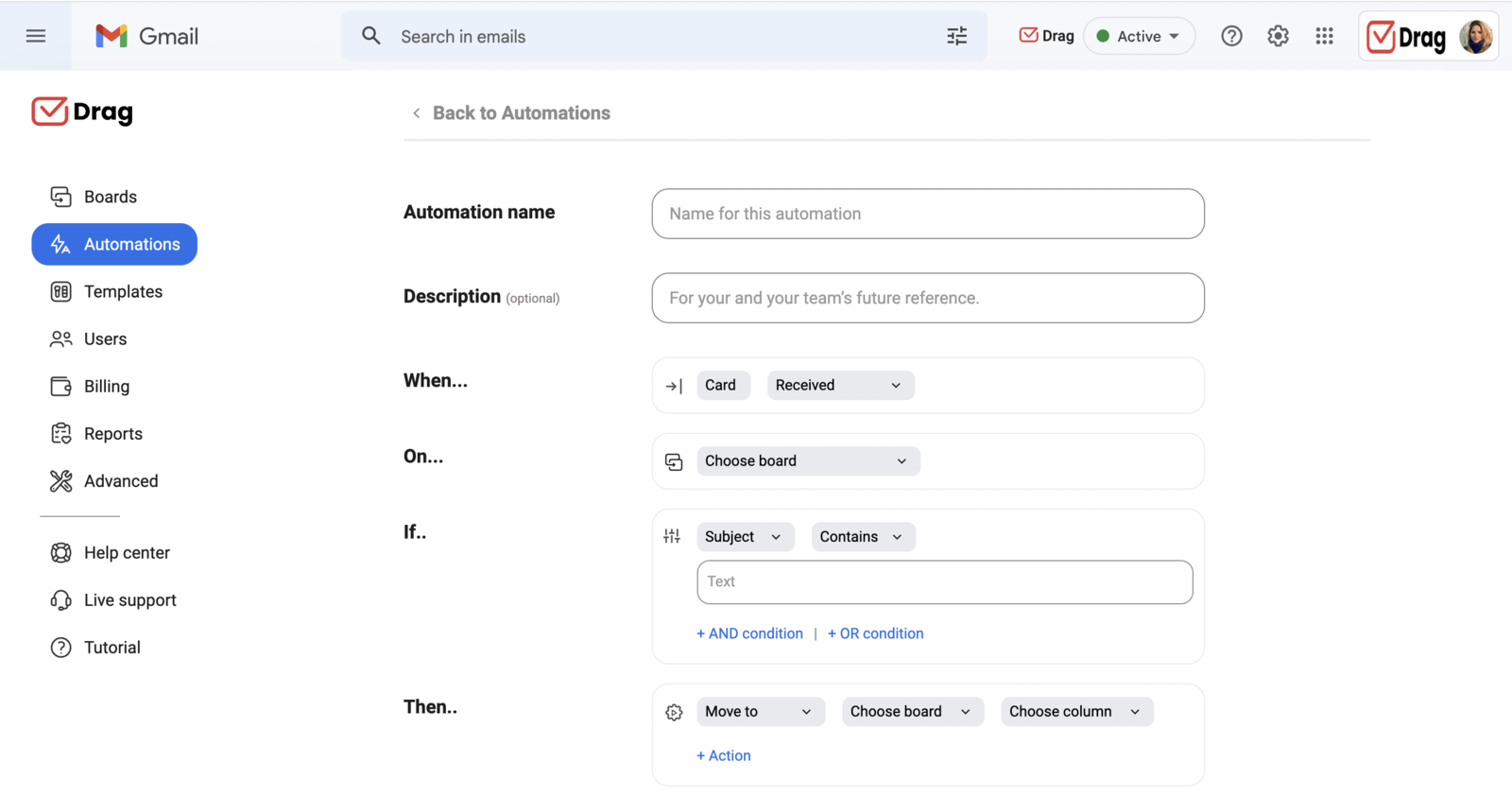Add an AND condition
The width and height of the screenshot is (1512, 797).
[749, 633]
